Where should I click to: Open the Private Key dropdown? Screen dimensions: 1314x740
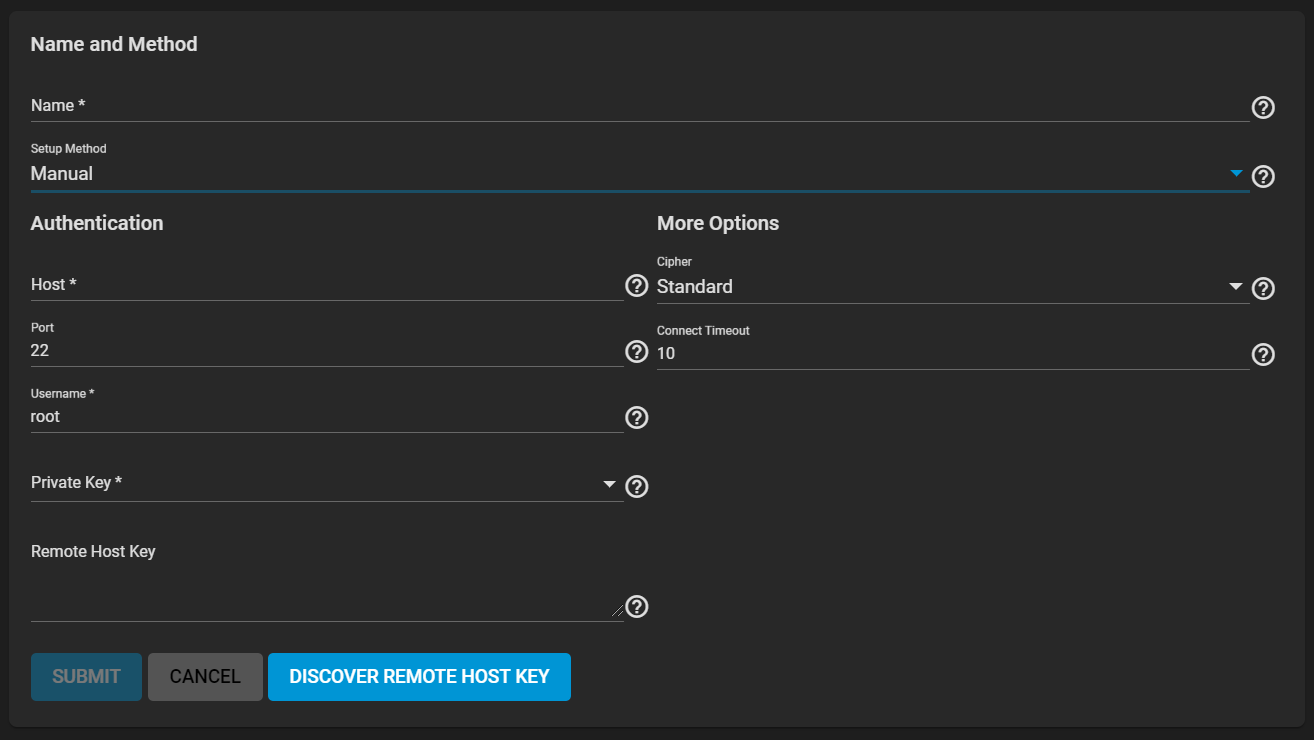point(327,484)
